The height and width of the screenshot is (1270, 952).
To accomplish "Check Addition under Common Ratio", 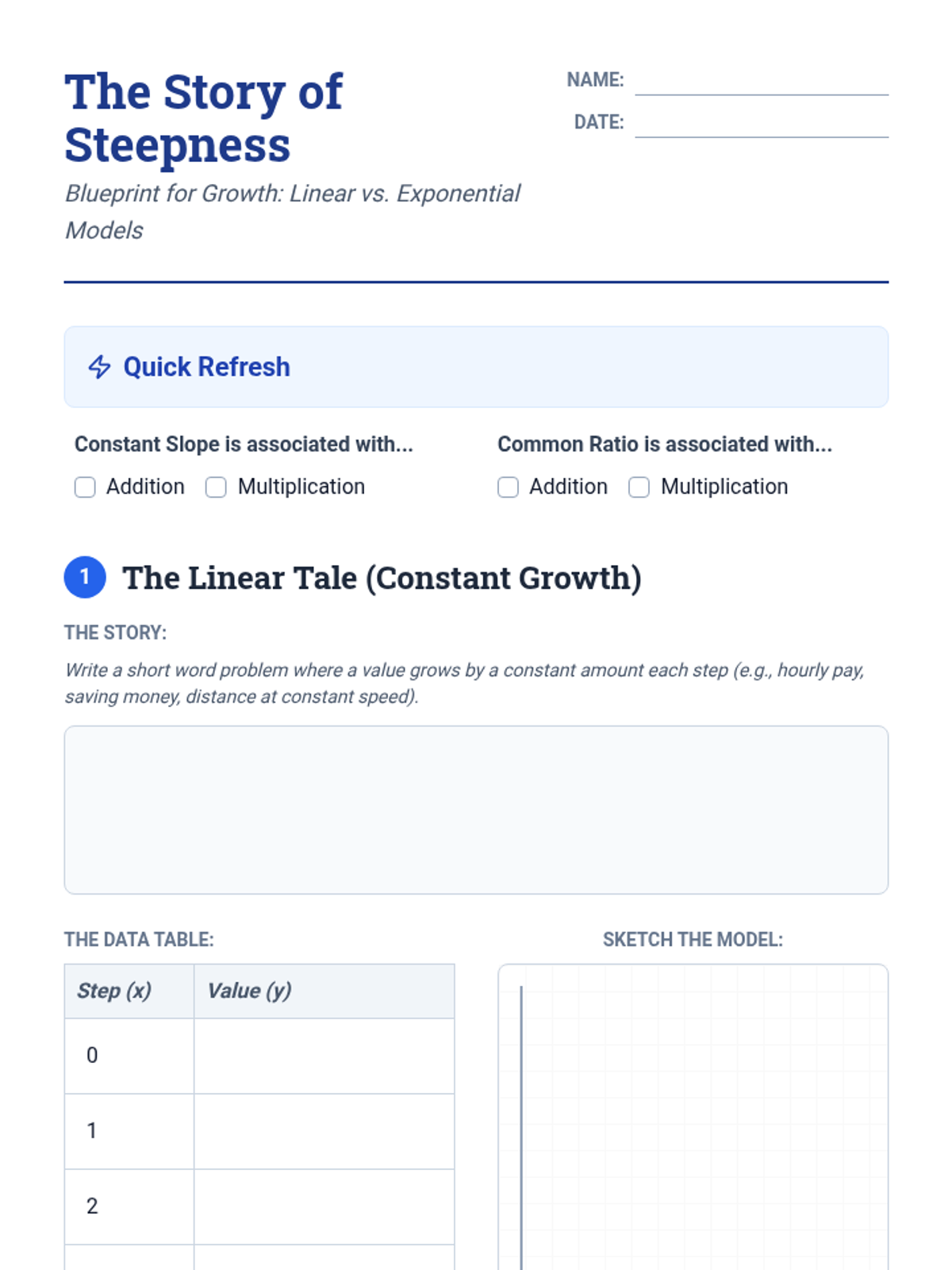I will tap(508, 487).
